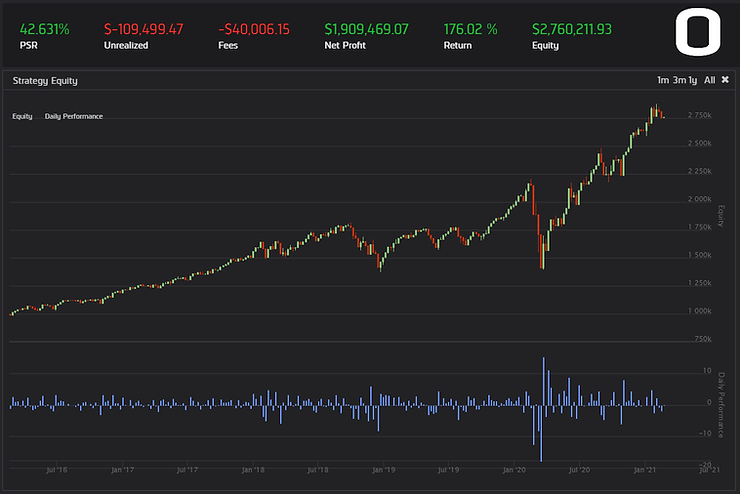Click the 1.500k y-axis label

click(699, 255)
